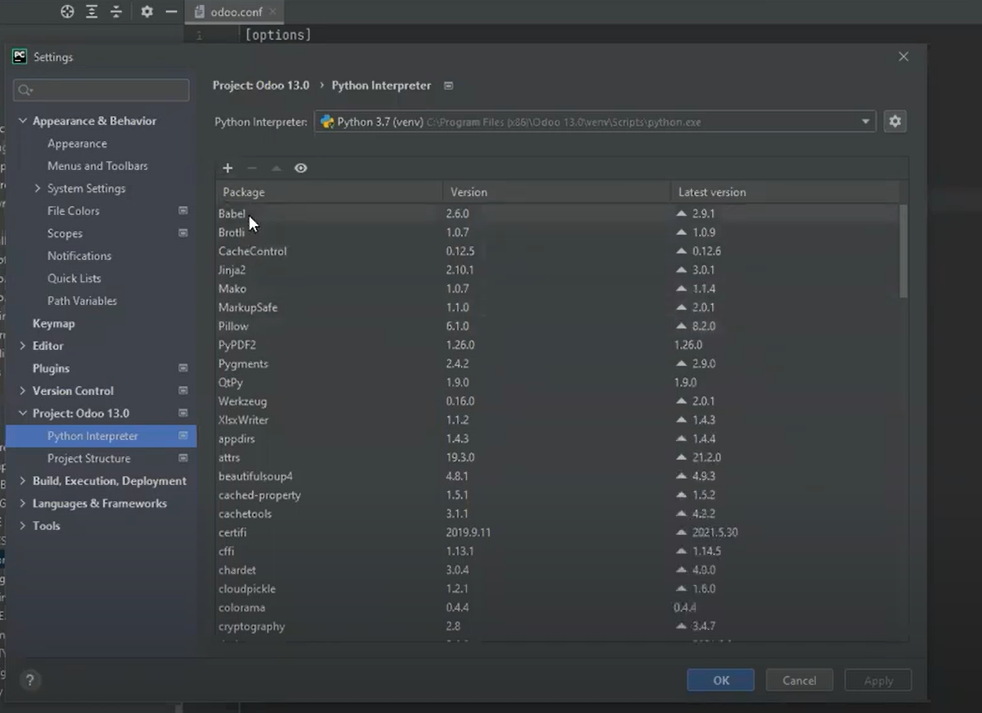The width and height of the screenshot is (982, 713).
Task: Expand System Settings subtree
Action: (38, 188)
